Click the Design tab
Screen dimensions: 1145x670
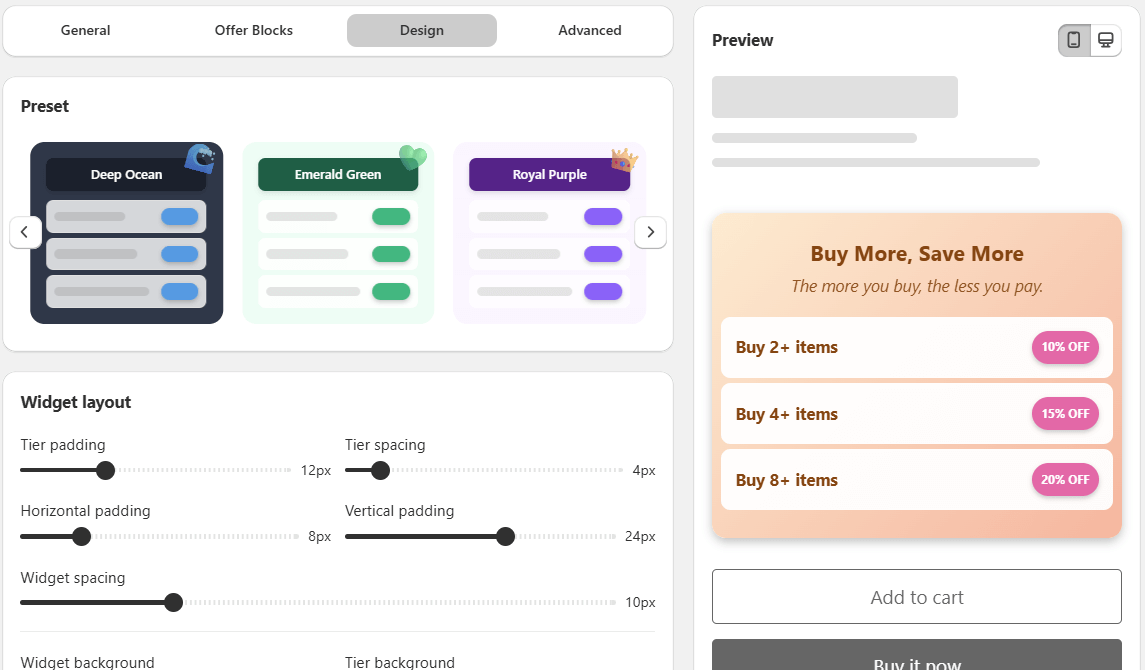coord(422,31)
